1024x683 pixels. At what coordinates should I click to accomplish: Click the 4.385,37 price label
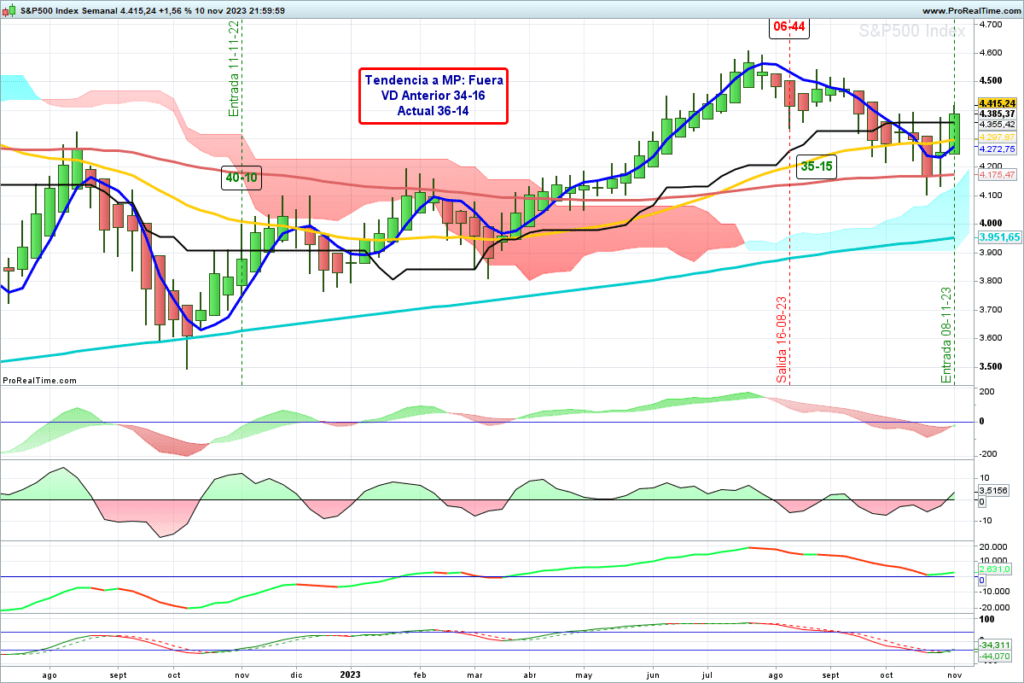click(997, 114)
